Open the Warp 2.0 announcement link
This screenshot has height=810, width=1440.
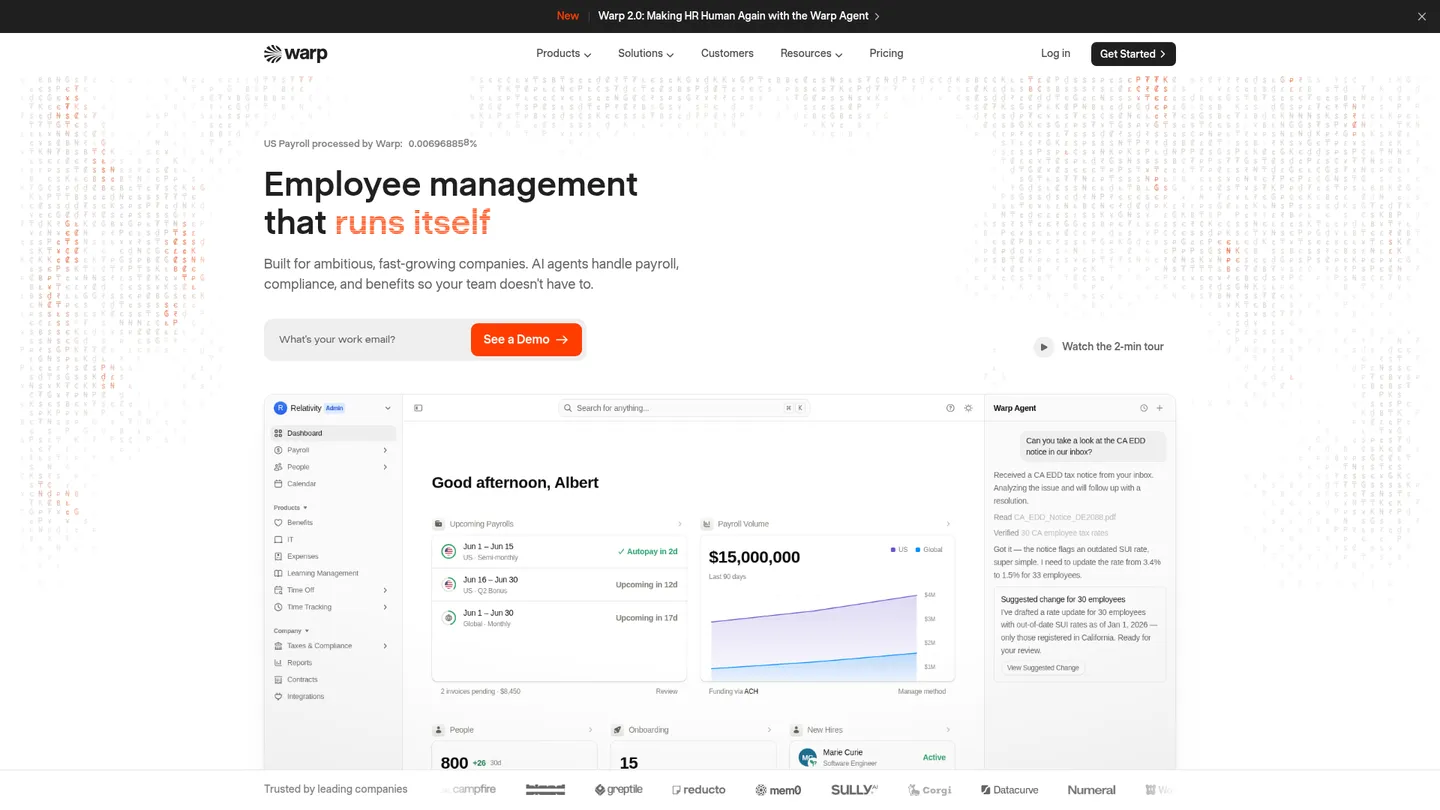(739, 16)
